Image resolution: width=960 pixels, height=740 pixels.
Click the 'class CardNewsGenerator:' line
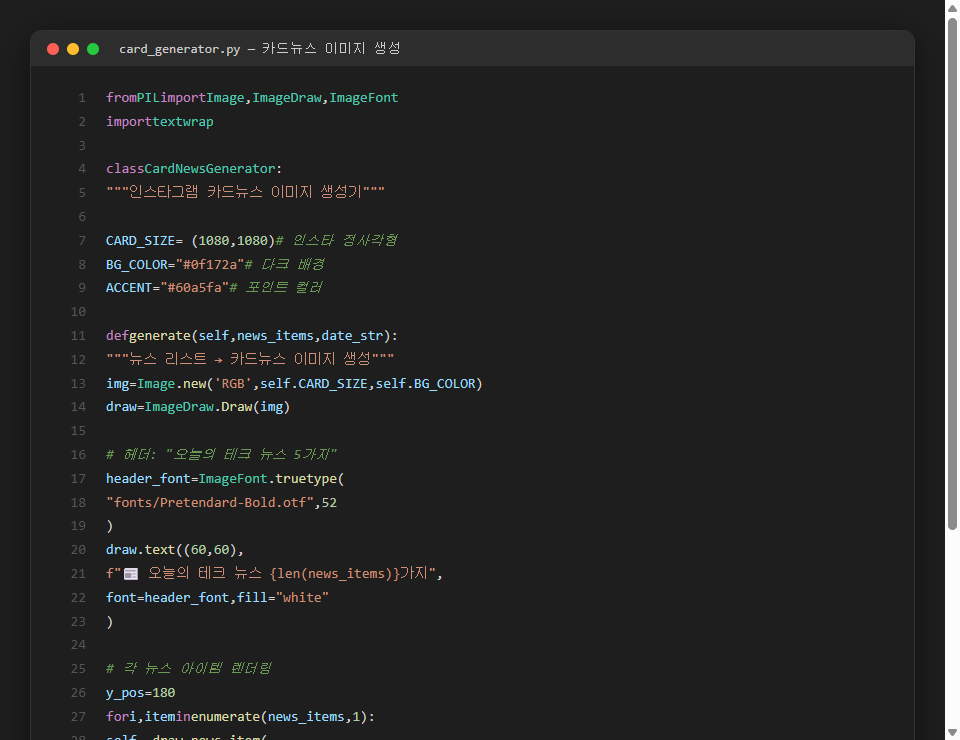point(194,169)
